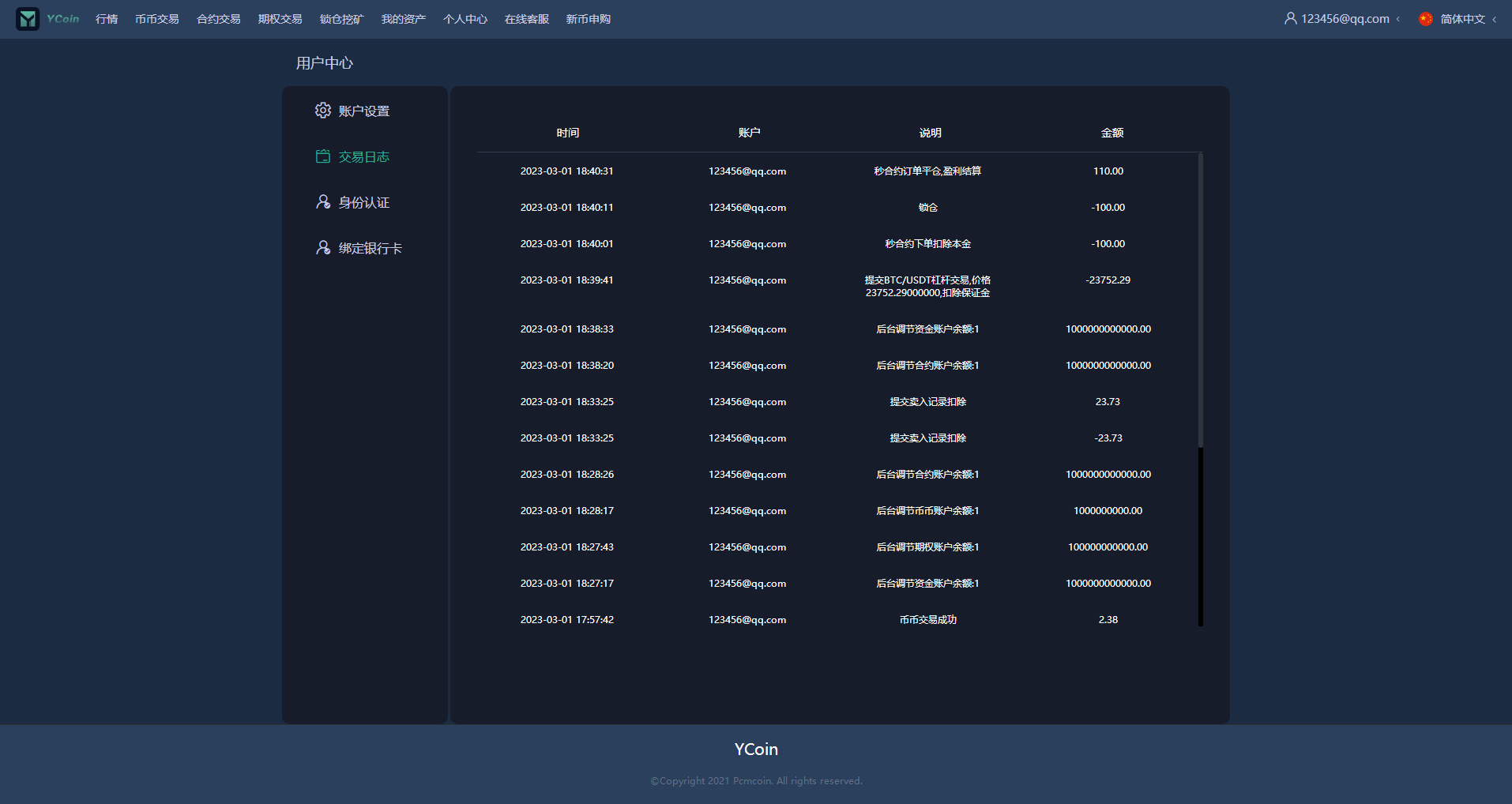Screen dimensions: 1512x804
Task: Click the calendar icon beside 交易日志
Action: [322, 156]
